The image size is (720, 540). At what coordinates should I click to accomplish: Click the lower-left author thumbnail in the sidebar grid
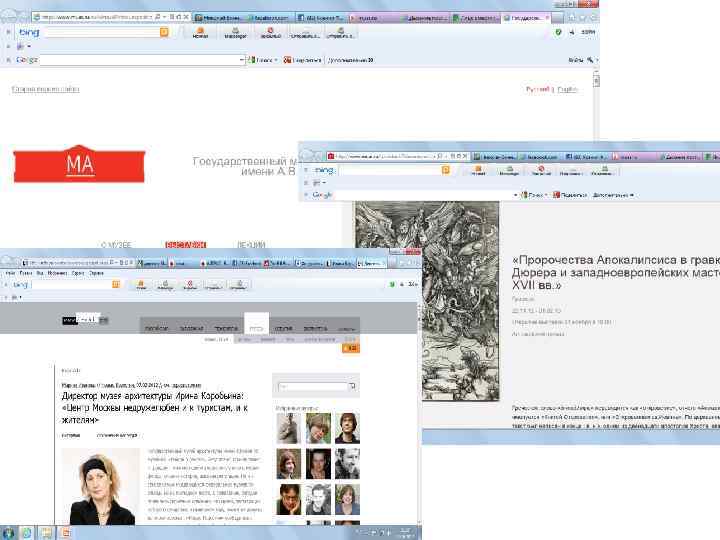(x=289, y=500)
